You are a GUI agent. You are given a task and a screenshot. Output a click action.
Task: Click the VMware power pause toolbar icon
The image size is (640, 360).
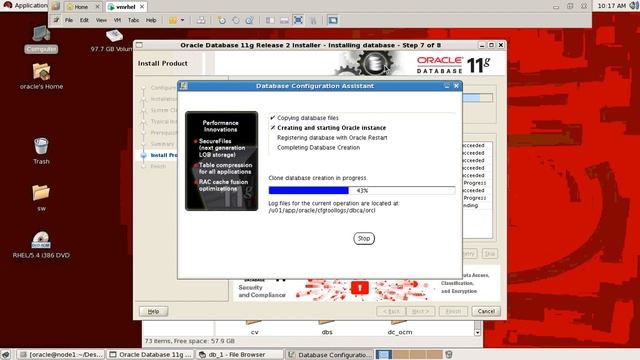pyautogui.click(x=173, y=20)
